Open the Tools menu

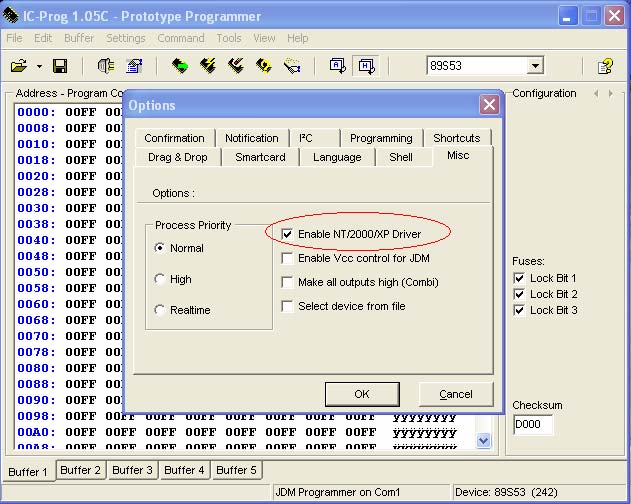pyautogui.click(x=229, y=38)
